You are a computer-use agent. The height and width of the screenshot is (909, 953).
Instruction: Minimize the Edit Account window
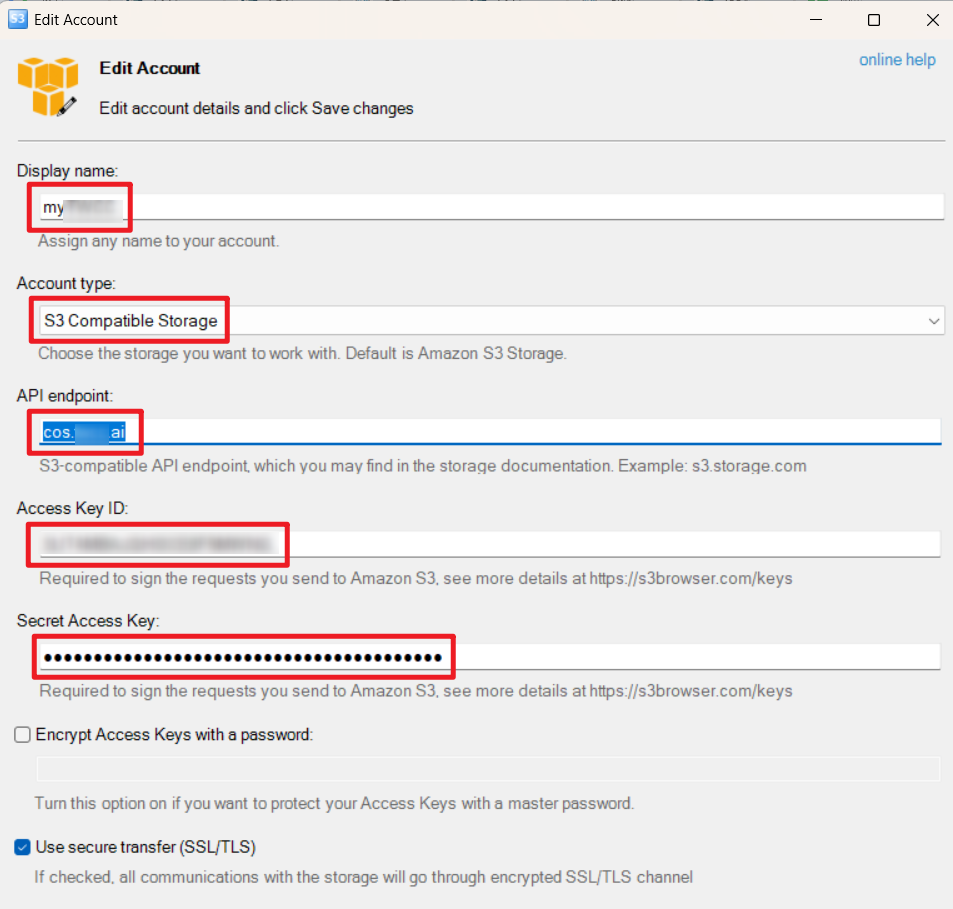(816, 19)
